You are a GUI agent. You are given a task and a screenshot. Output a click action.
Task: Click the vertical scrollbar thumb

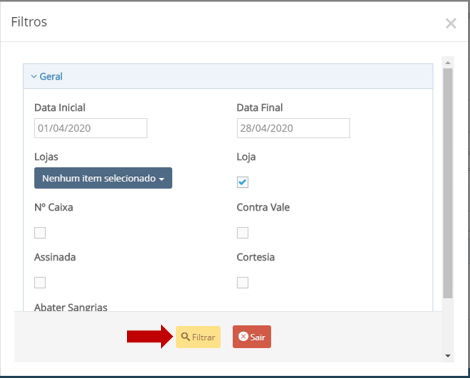pos(448,183)
